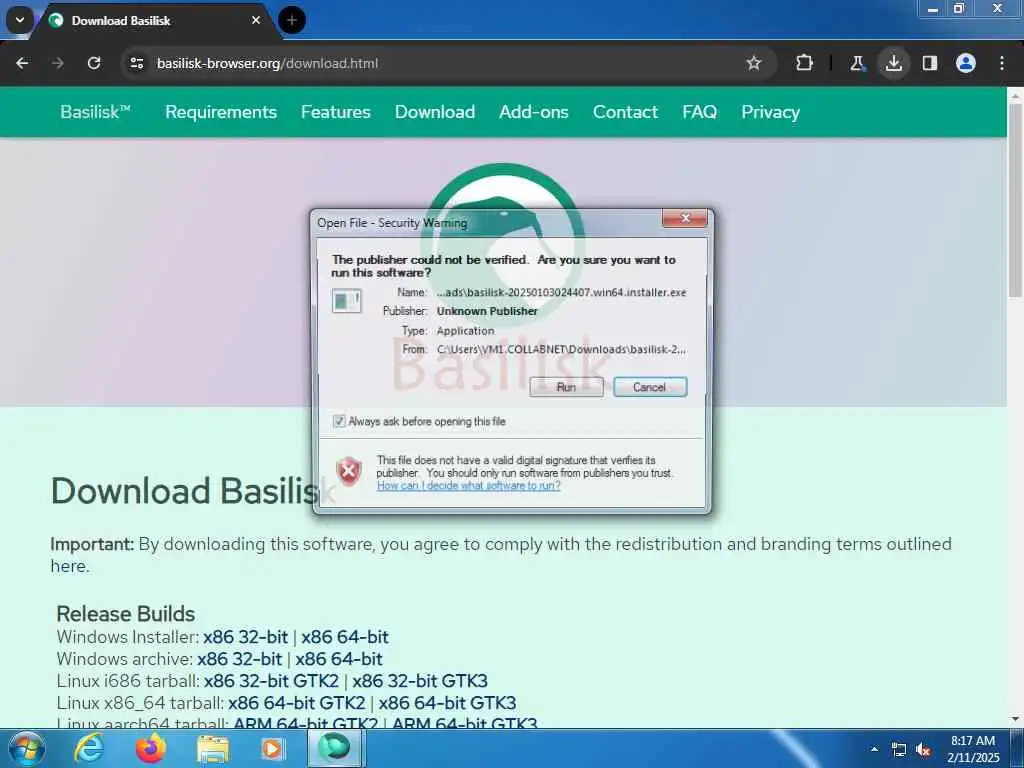
Task: Show the browser downloads panel
Action: point(893,63)
